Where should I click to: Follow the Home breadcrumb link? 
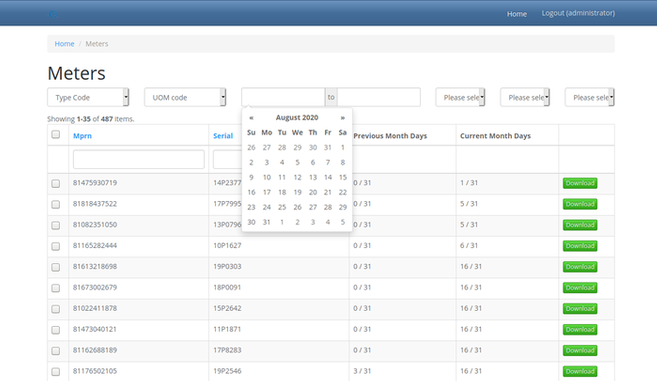[64, 44]
